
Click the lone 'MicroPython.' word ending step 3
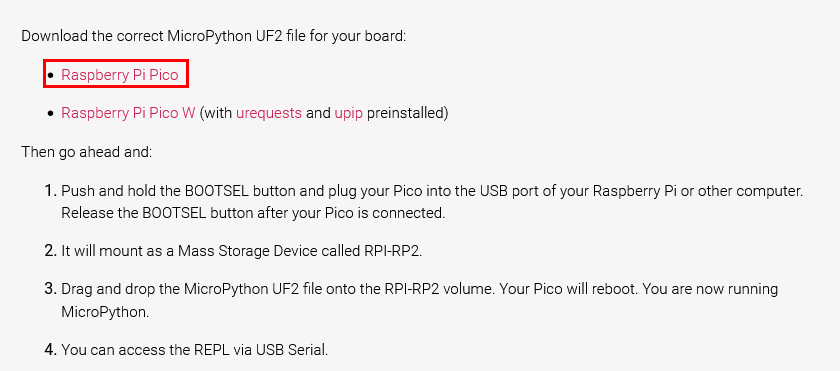105,313
